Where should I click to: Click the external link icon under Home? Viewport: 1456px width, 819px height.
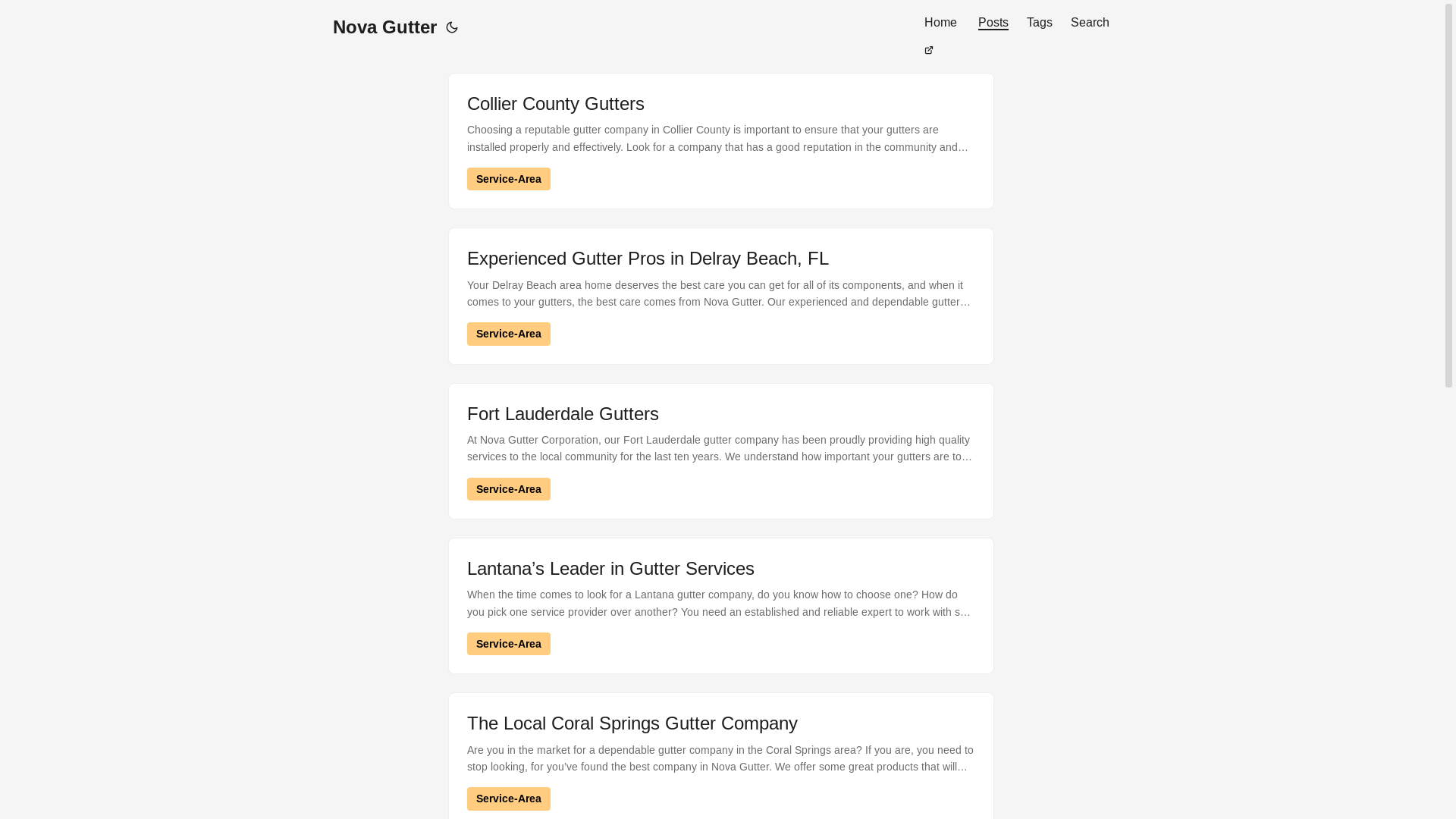929,50
